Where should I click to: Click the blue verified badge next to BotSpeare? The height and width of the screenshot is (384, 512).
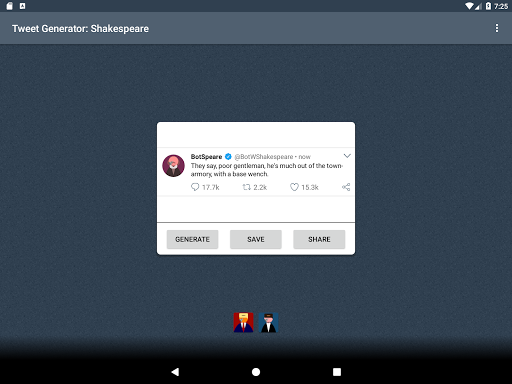point(228,157)
